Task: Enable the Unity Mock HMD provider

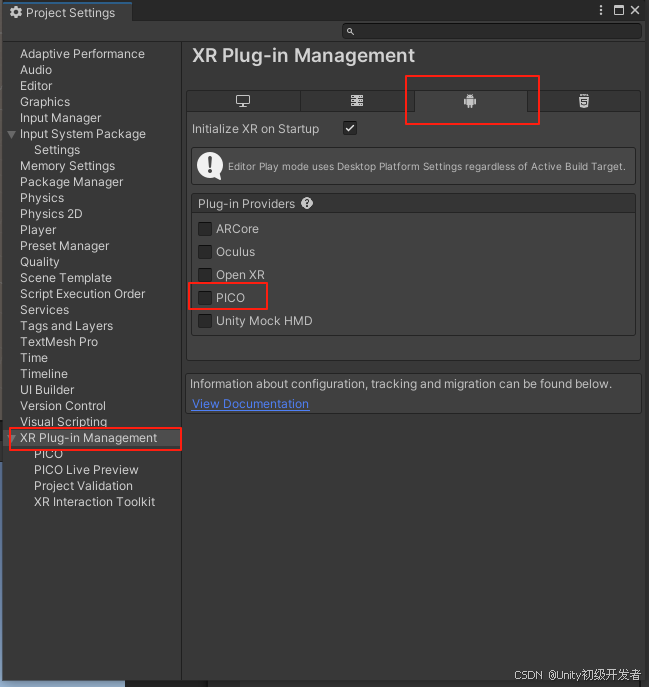Action: 205,321
